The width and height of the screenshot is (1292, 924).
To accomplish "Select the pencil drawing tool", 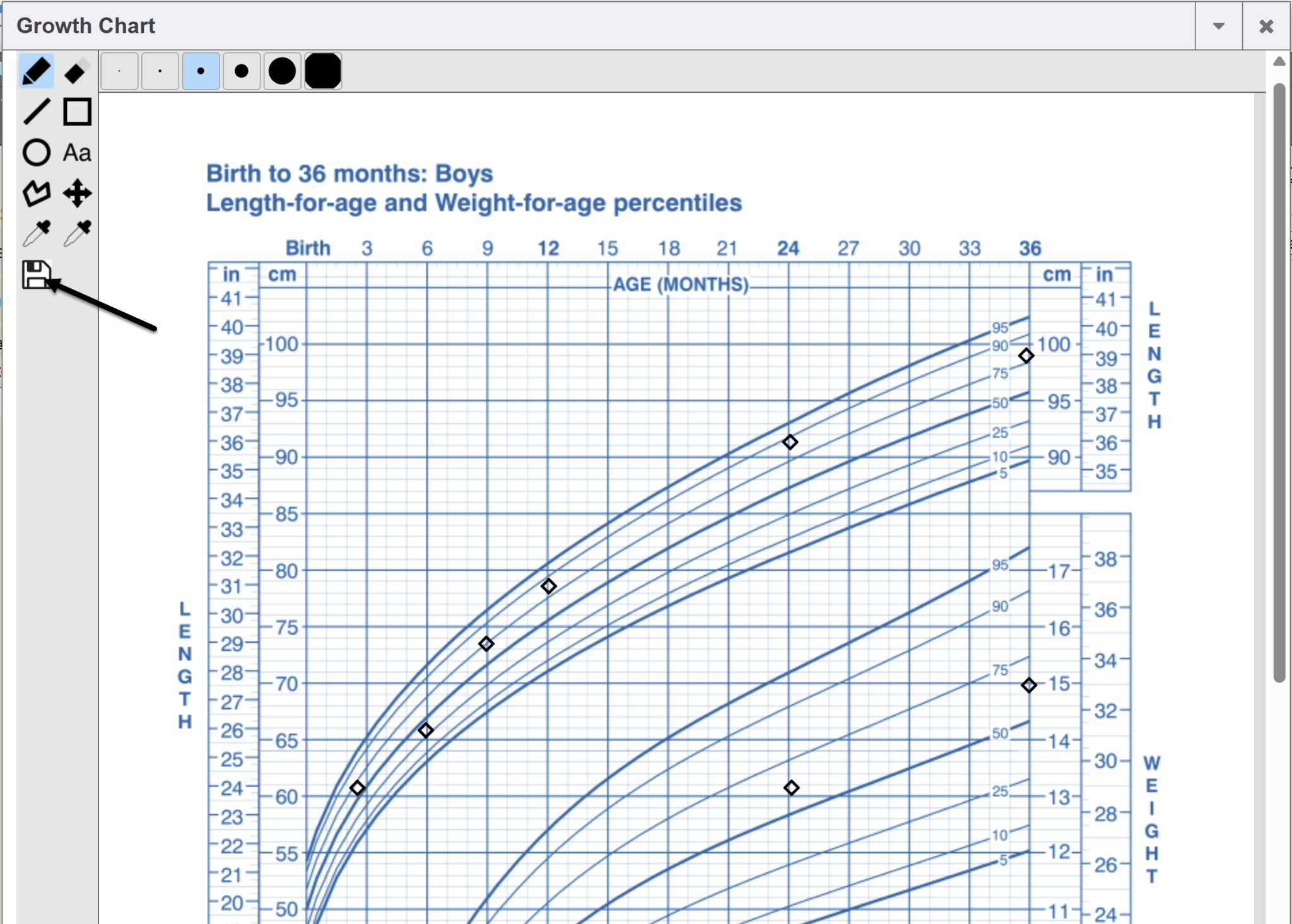I will tap(37, 71).
